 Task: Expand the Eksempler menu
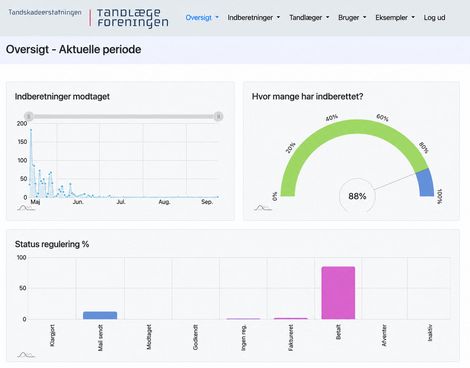[x=395, y=18]
